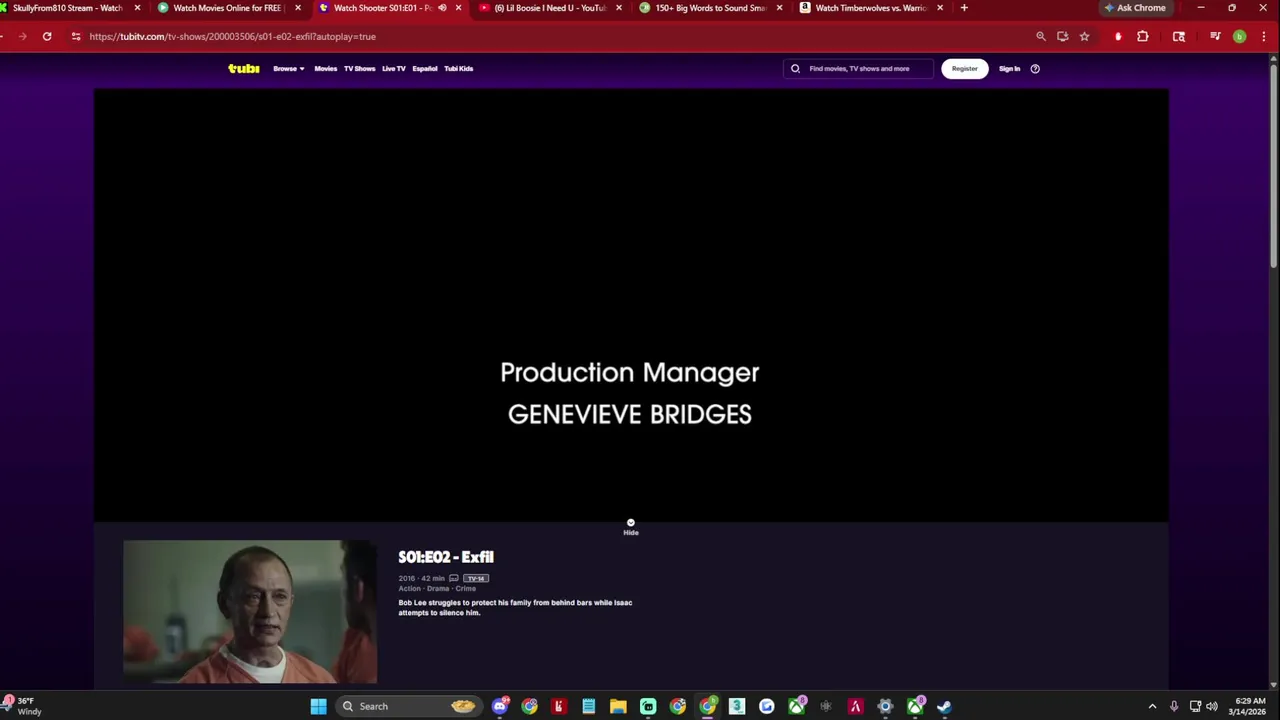
Task: Open the Notepad icon in taskbar
Action: 589,706
